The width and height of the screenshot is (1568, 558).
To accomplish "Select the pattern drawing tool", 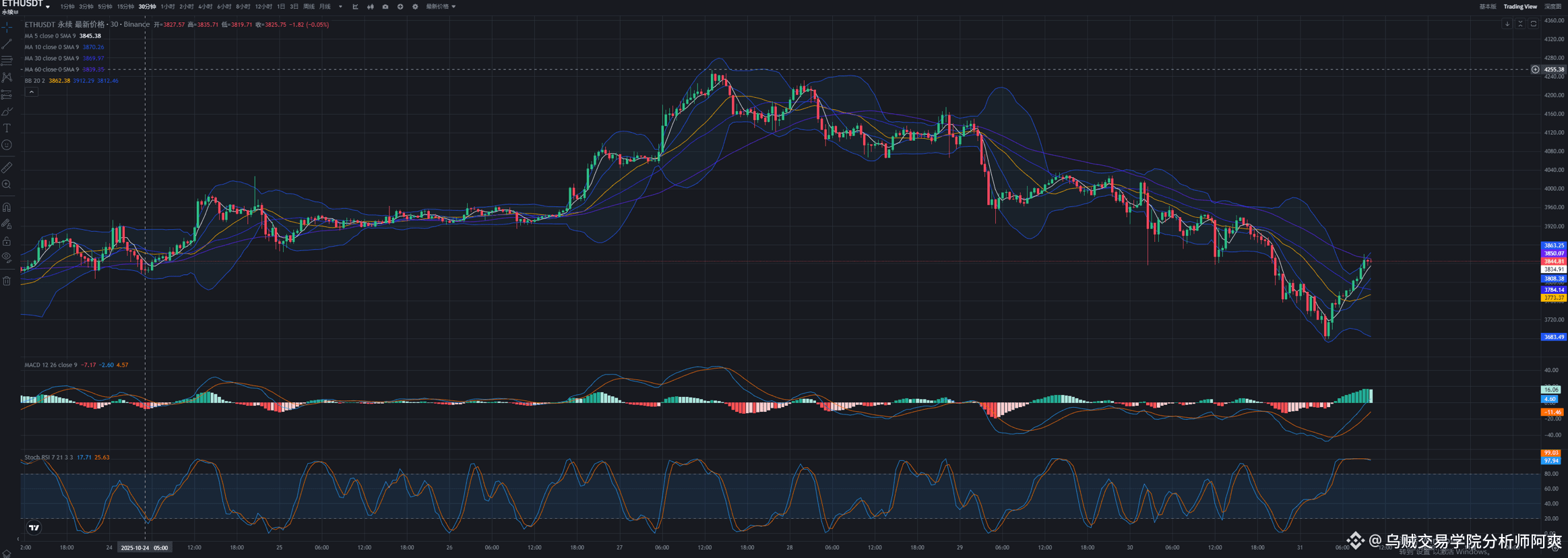I will 7,77.
